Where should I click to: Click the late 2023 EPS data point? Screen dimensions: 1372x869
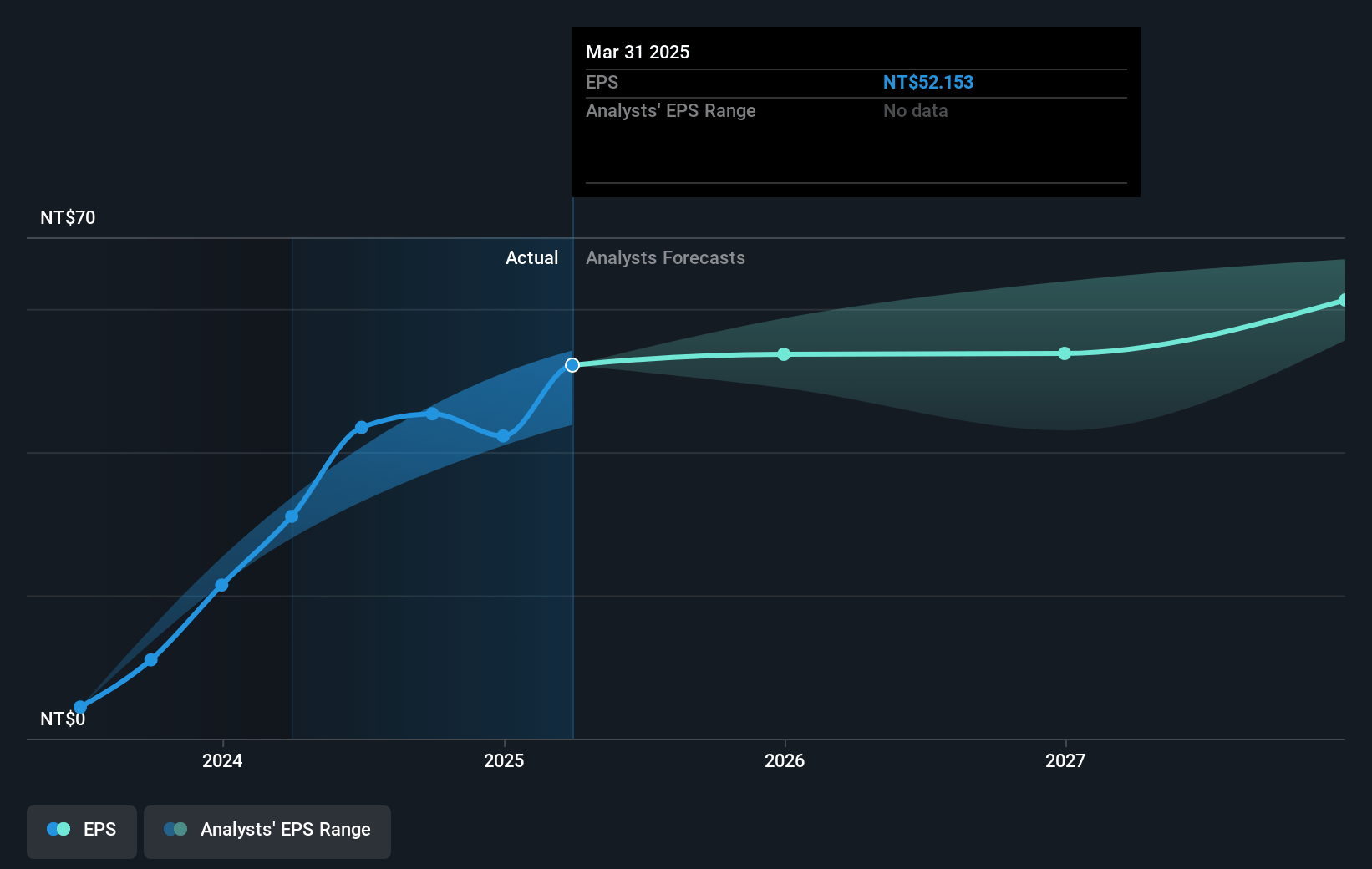click(151, 660)
